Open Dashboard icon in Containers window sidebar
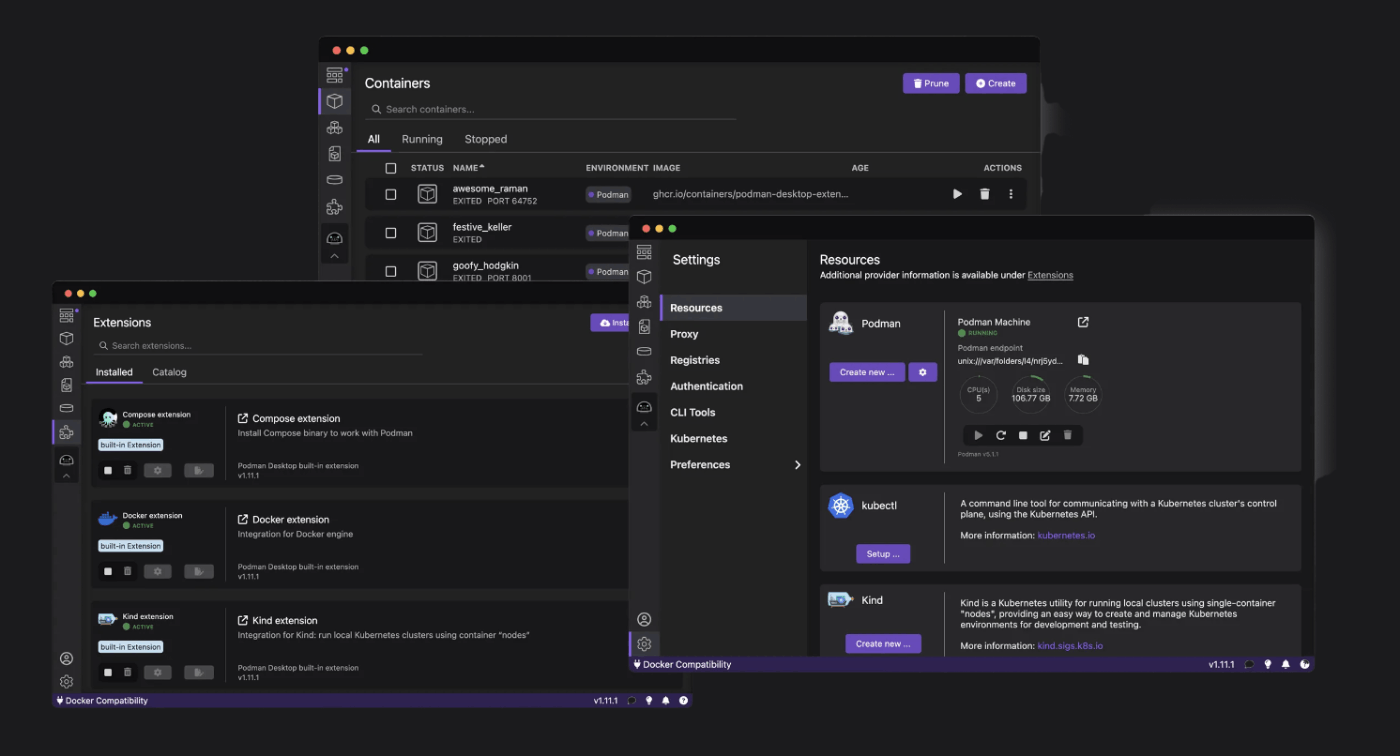This screenshot has width=1400, height=756. tap(335, 75)
